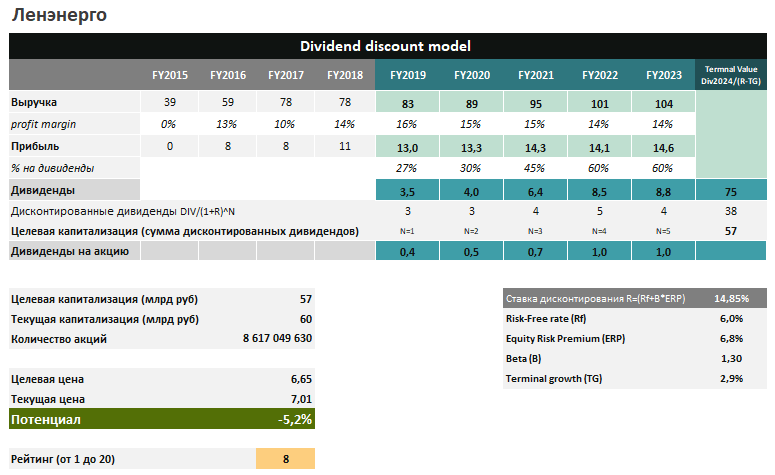This screenshot has height=475, width=775.
Task: Click the Целевая цена value 6,65
Action: (299, 379)
